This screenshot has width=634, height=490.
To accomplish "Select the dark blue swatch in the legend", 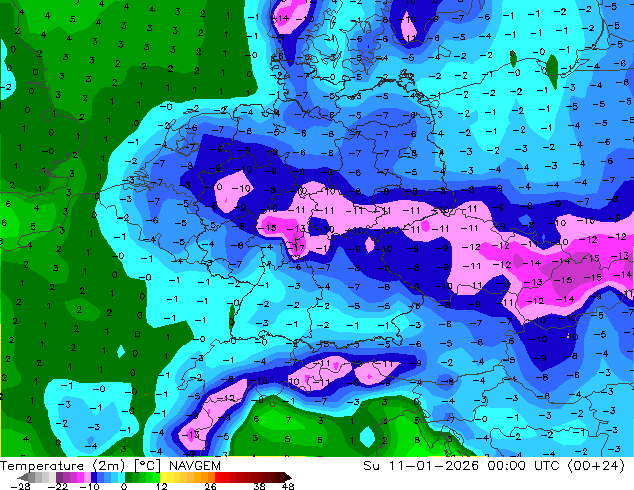I will coord(94,477).
